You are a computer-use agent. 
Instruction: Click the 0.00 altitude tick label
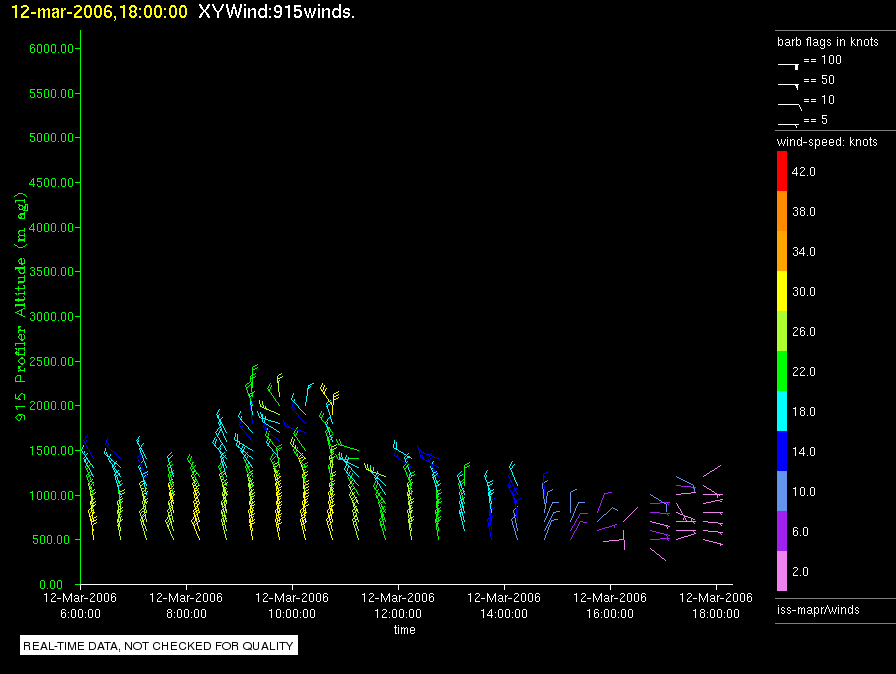[x=51, y=584]
